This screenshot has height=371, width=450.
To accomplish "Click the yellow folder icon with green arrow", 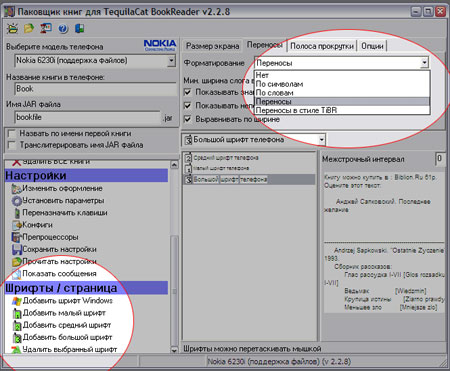I will [29, 29].
